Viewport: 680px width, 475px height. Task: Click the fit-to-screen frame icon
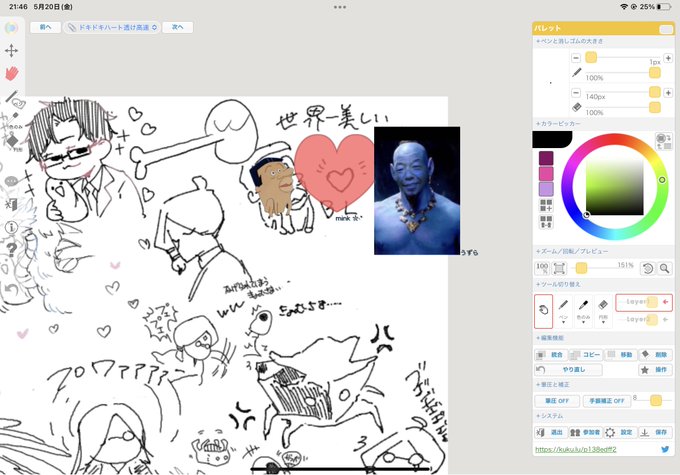tap(559, 269)
